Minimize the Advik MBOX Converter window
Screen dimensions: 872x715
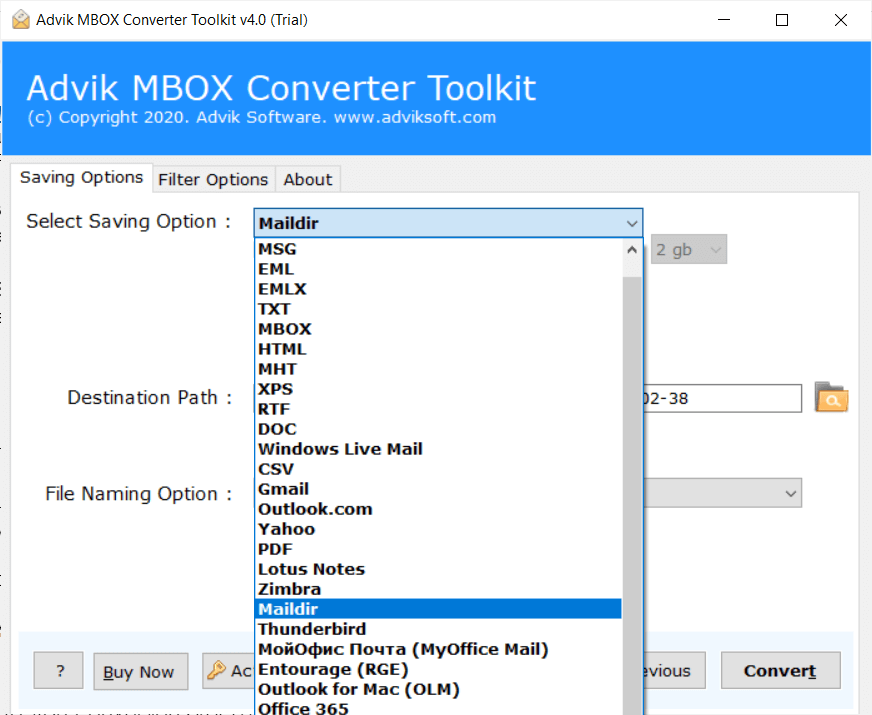(x=724, y=20)
